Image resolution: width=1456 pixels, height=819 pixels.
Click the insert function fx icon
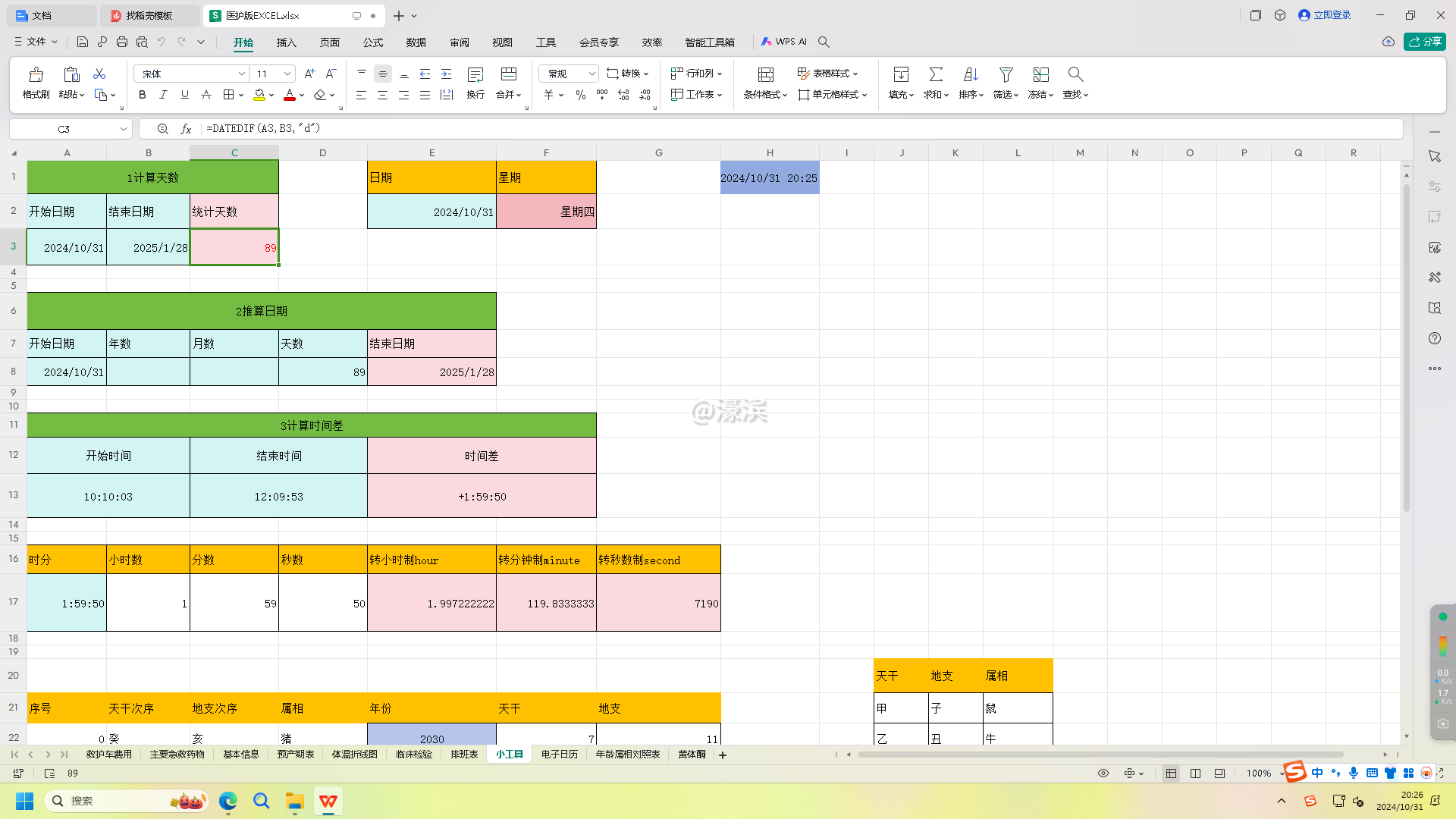click(x=186, y=129)
